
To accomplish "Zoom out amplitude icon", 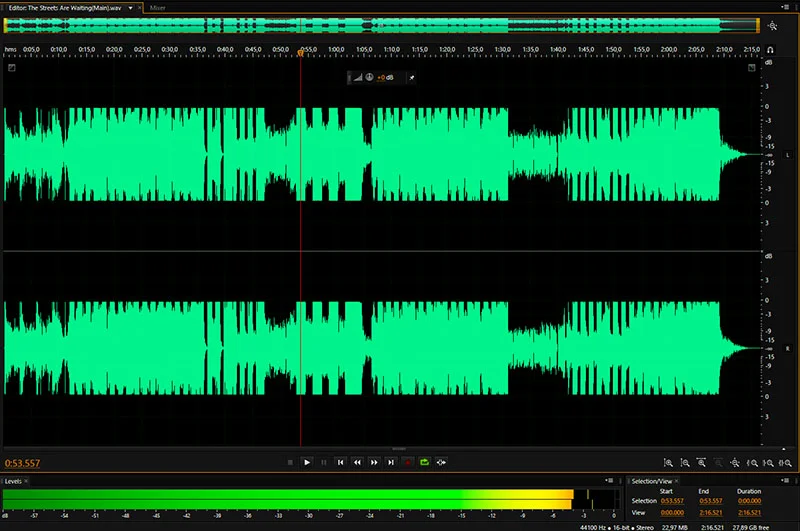I will coord(685,463).
